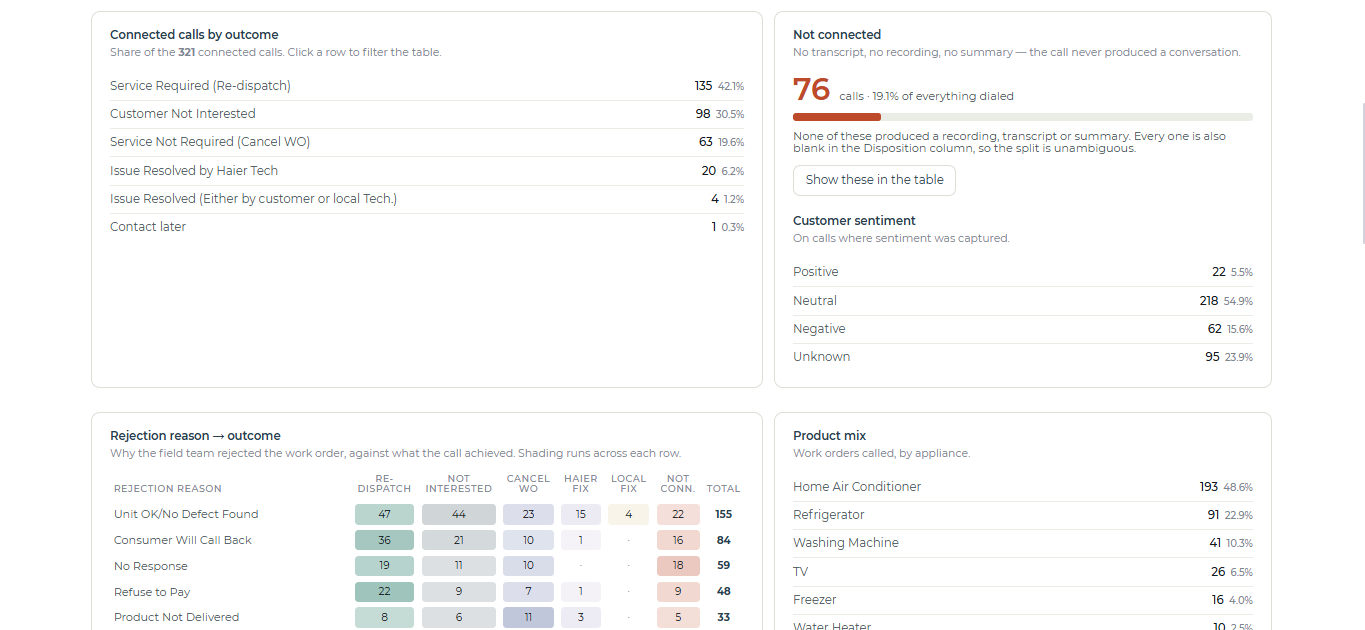Image resolution: width=1365 pixels, height=630 pixels.
Task: Click Cancel WO cell 7 in Refuse to Pay row
Action: tap(528, 592)
